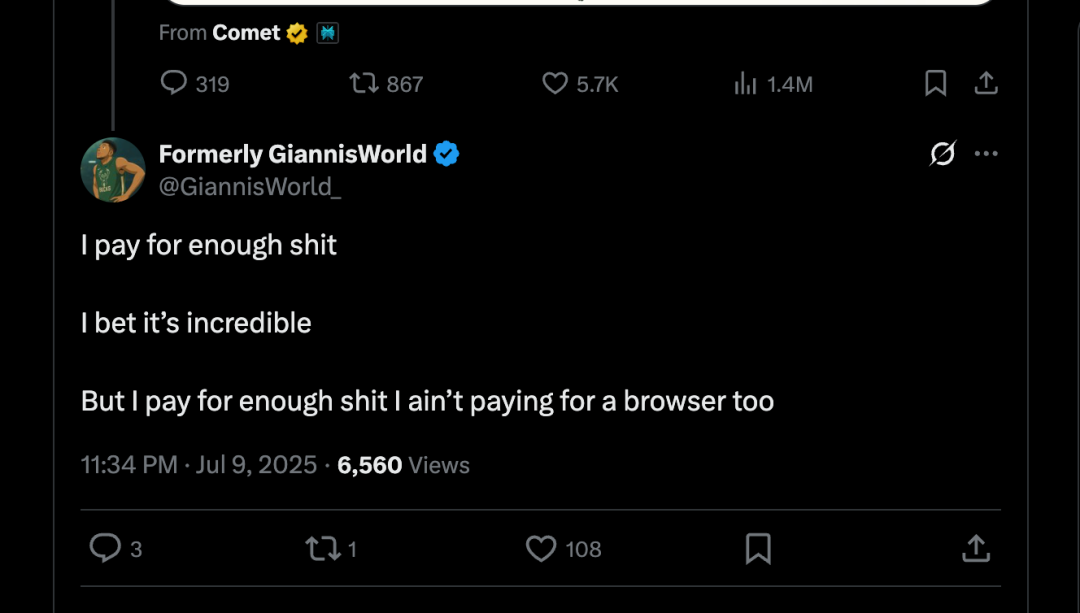The height and width of the screenshot is (613, 1080).
Task: Like GiannisWorld's post with 108 likes
Action: tap(541, 548)
